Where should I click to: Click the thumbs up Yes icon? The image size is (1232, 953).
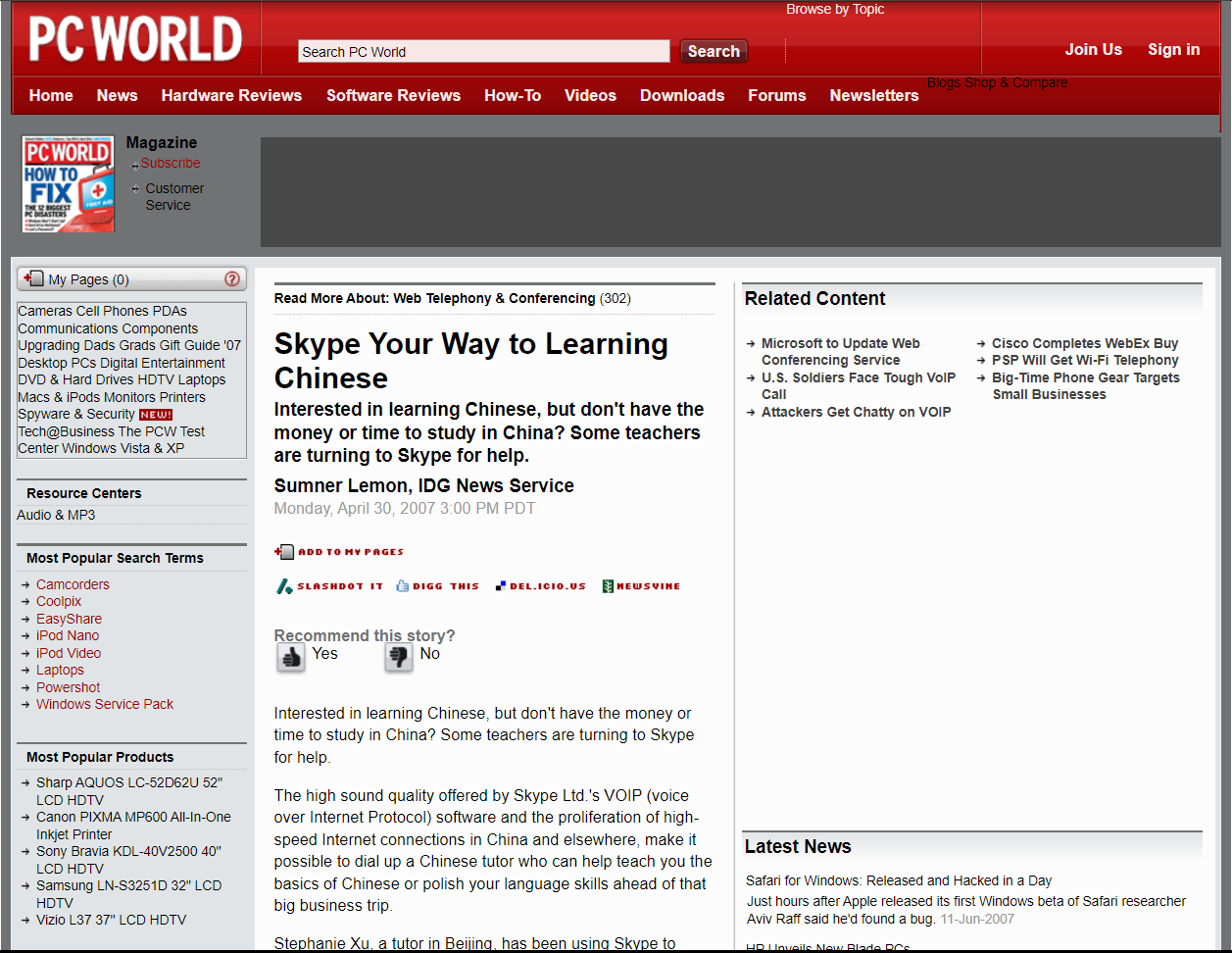tap(291, 657)
